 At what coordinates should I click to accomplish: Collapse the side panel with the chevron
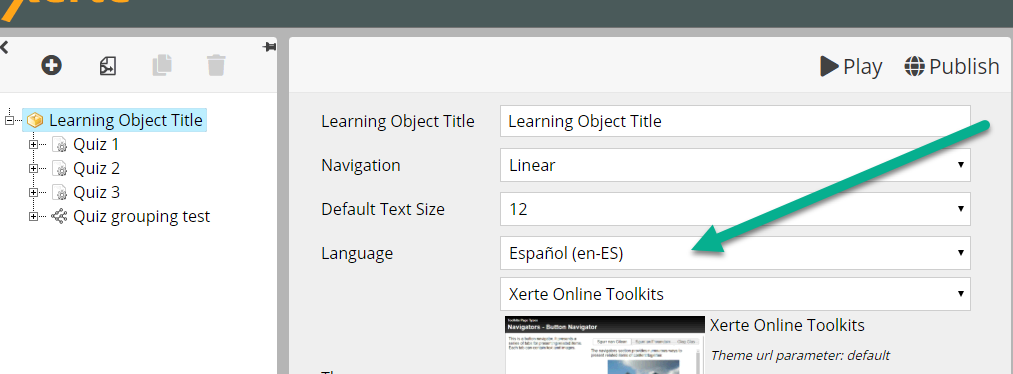click(x=4, y=47)
